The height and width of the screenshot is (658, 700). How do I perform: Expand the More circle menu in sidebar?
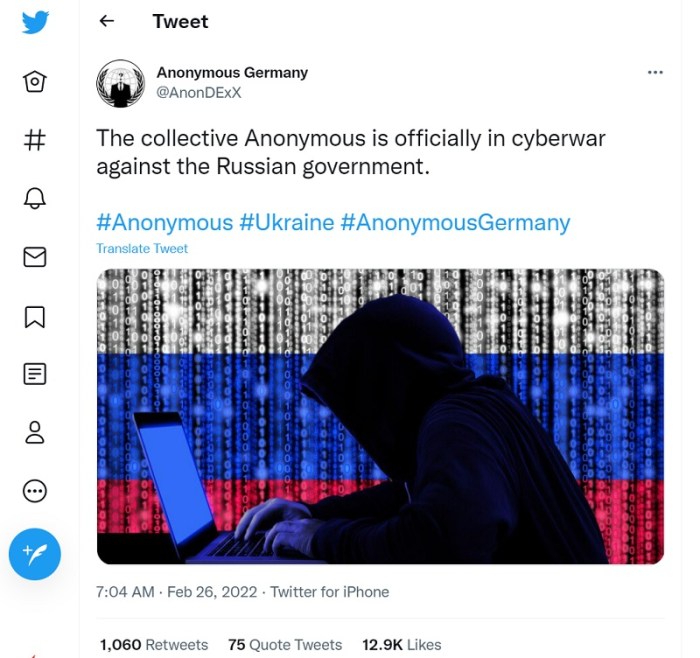[x=35, y=491]
